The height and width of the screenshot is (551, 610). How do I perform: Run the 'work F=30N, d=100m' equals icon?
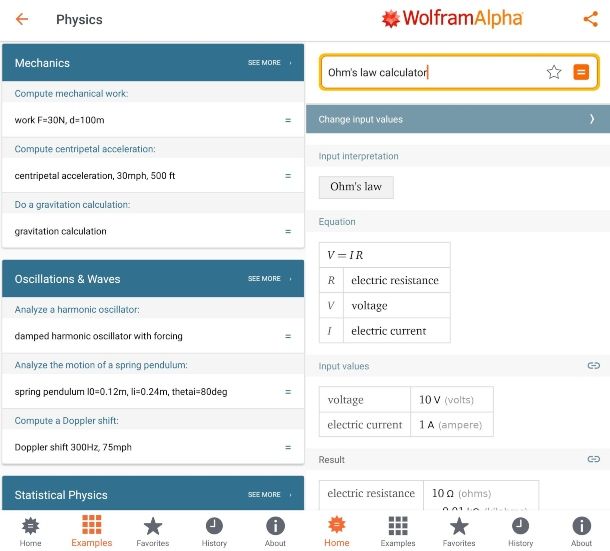pos(288,120)
